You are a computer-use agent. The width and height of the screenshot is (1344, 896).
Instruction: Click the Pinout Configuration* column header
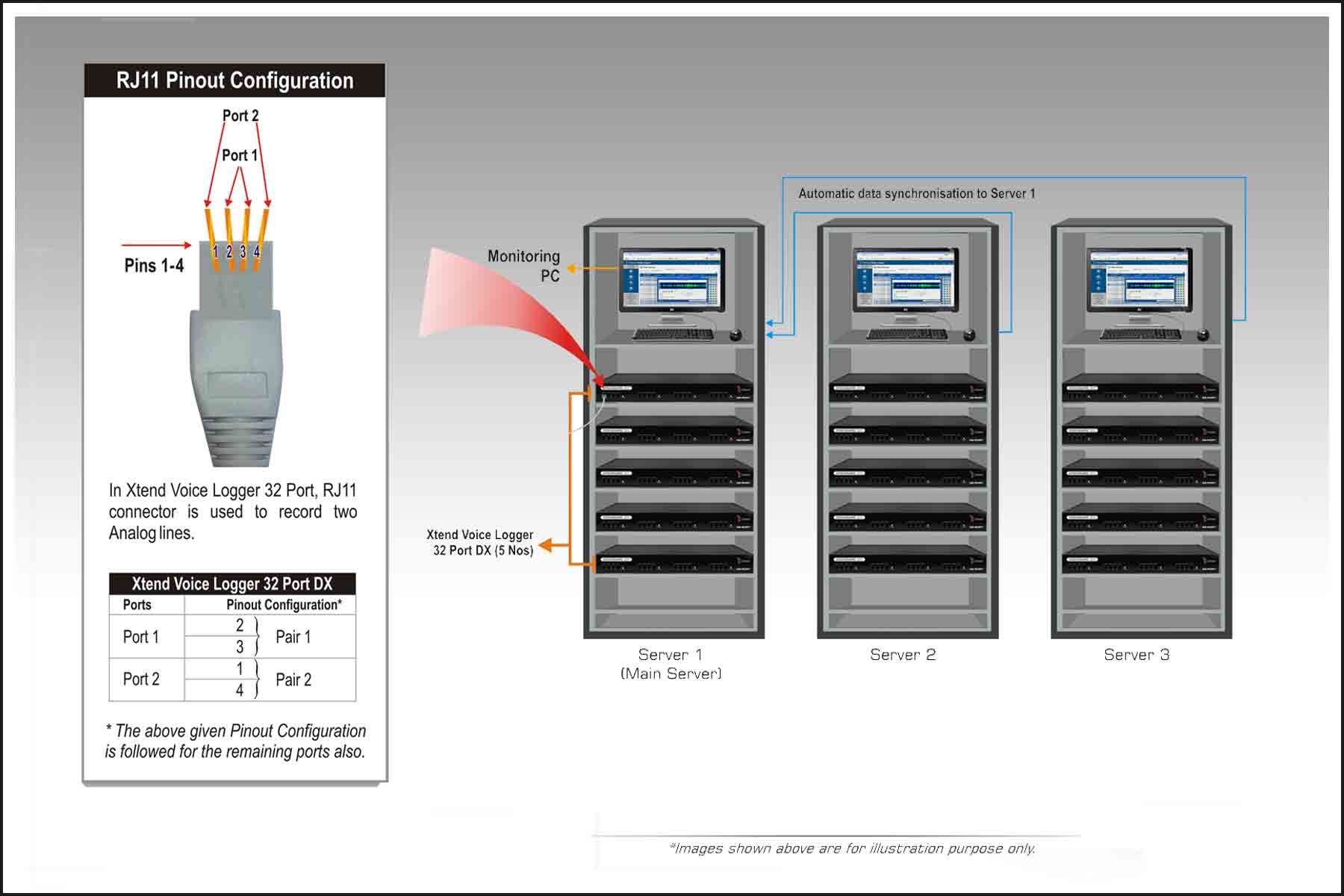284,605
